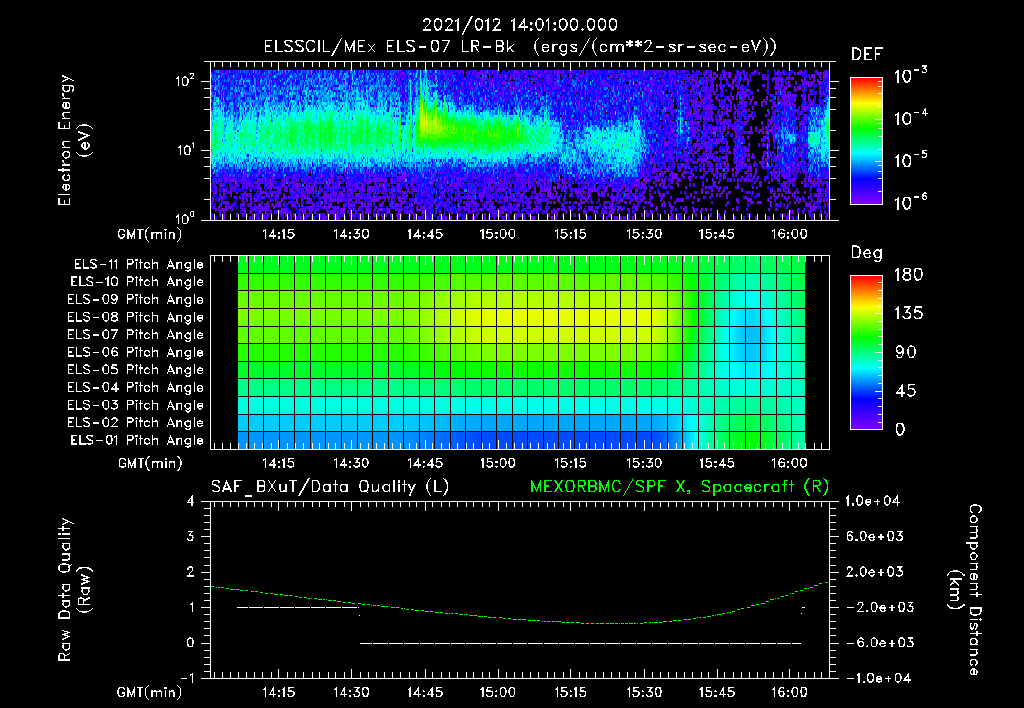
Task: Select the ELS-06 Pitch Angle row label
Action: [135, 353]
